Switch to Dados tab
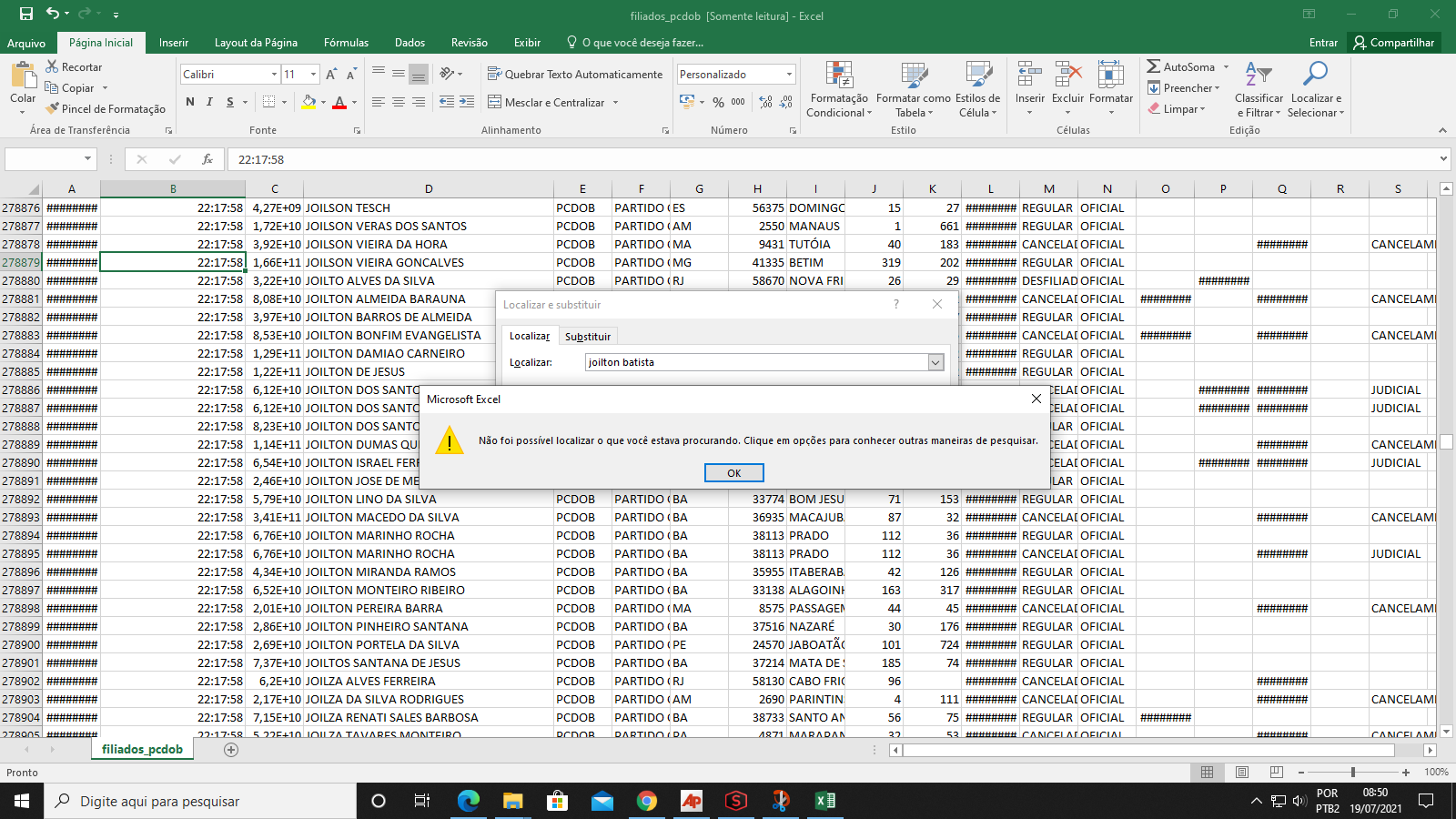Screen dimensions: 1456x819 click(x=409, y=43)
